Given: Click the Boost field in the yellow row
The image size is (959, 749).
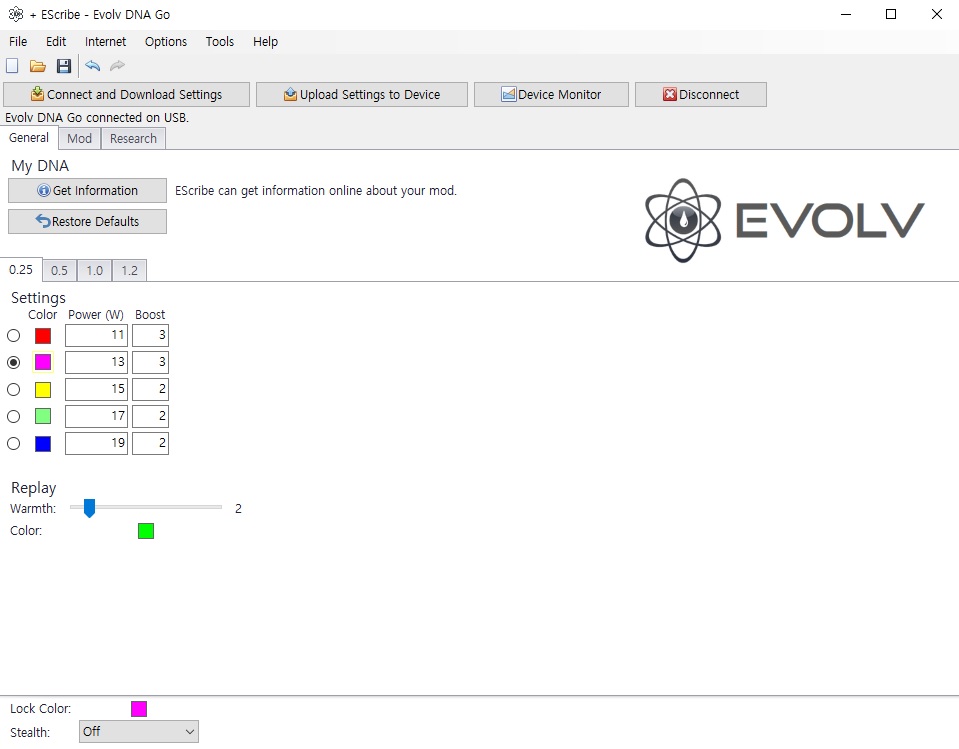Looking at the screenshot, I should click(x=150, y=389).
